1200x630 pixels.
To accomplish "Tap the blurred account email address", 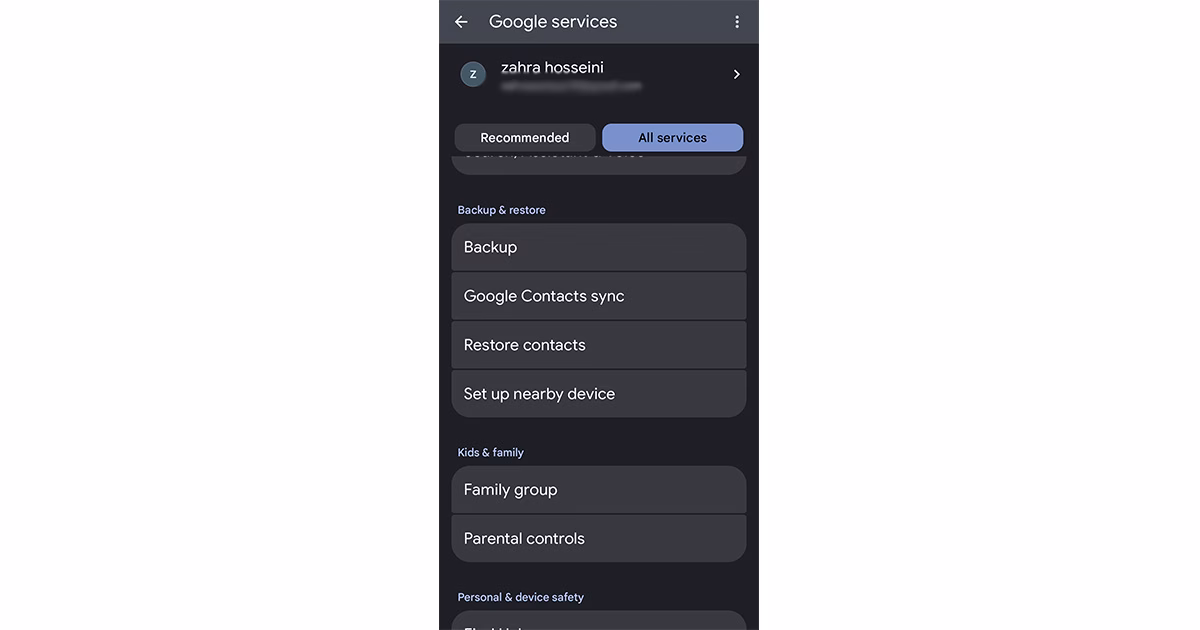I will pyautogui.click(x=571, y=87).
